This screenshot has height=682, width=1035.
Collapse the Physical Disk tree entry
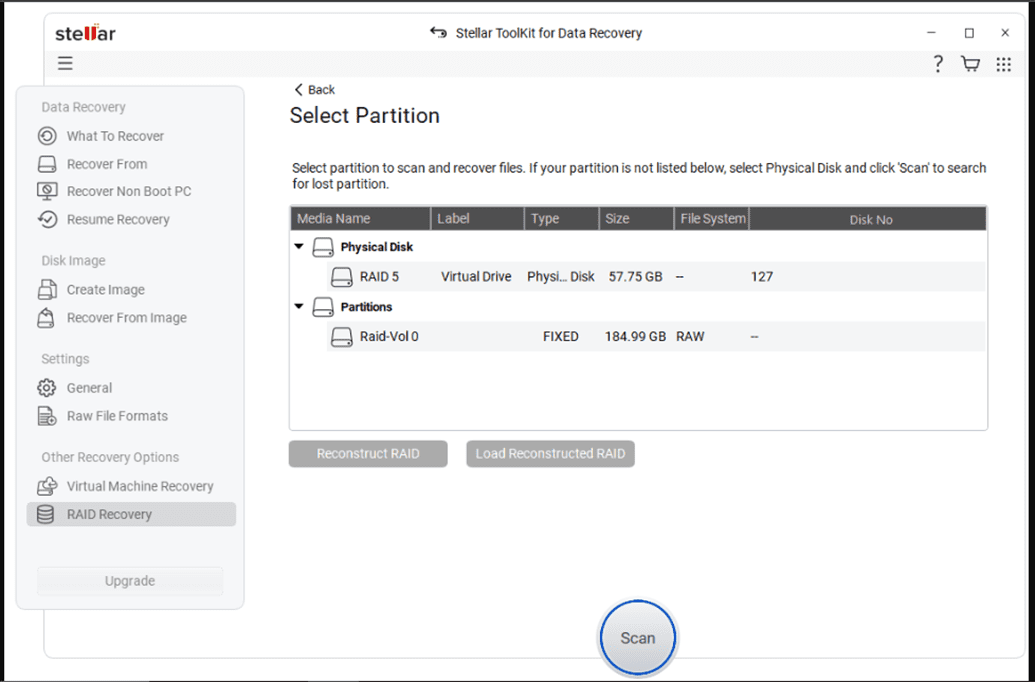(298, 246)
